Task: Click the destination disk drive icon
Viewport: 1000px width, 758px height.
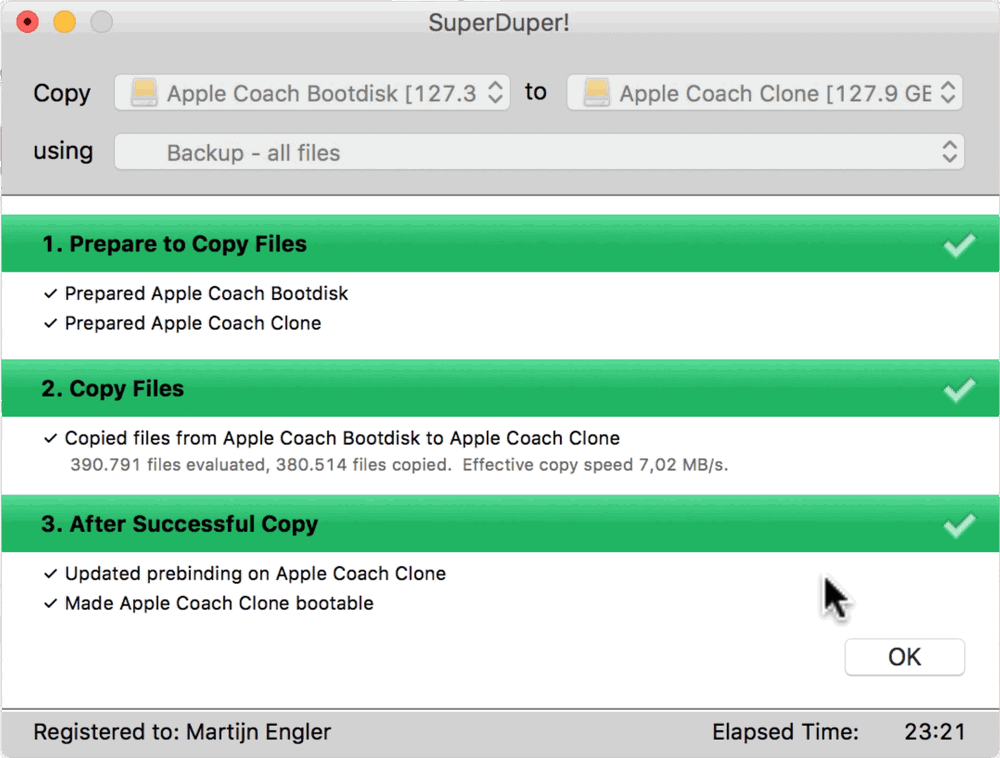Action: (597, 92)
